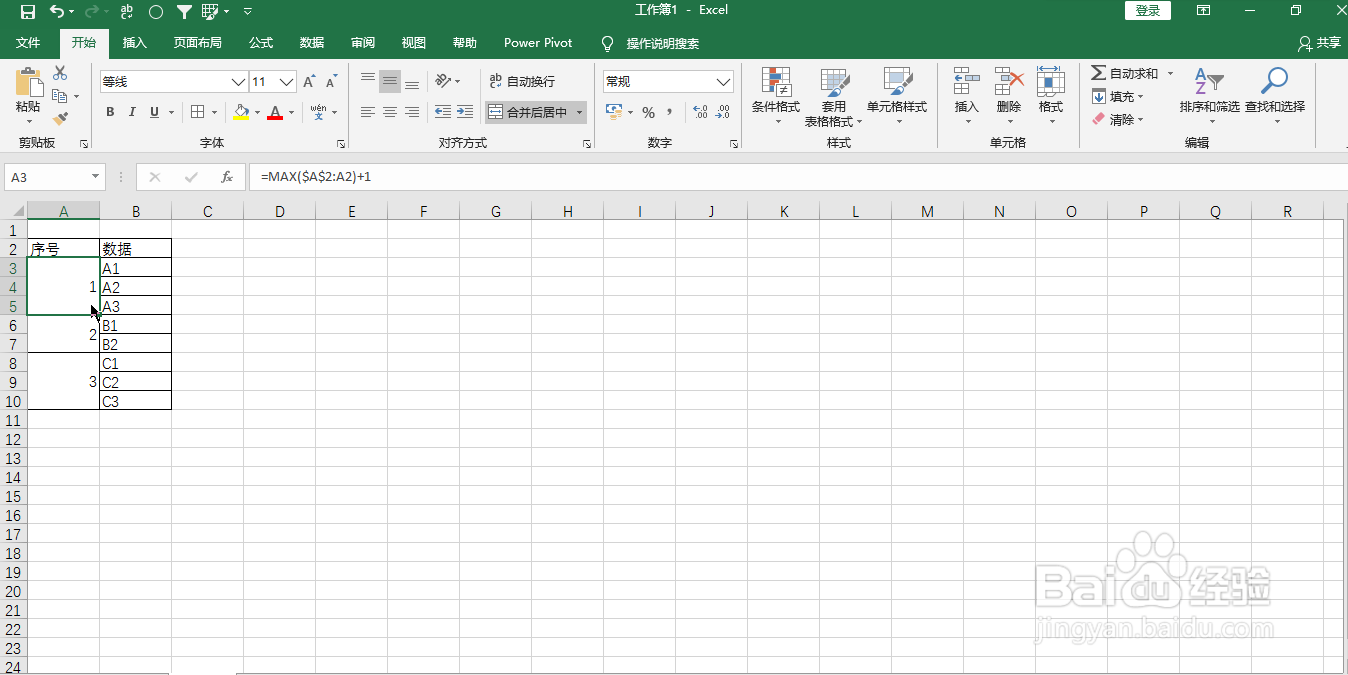The width and height of the screenshot is (1348, 675).
Task: Click 合并后居中 merge and center
Action: click(x=529, y=112)
